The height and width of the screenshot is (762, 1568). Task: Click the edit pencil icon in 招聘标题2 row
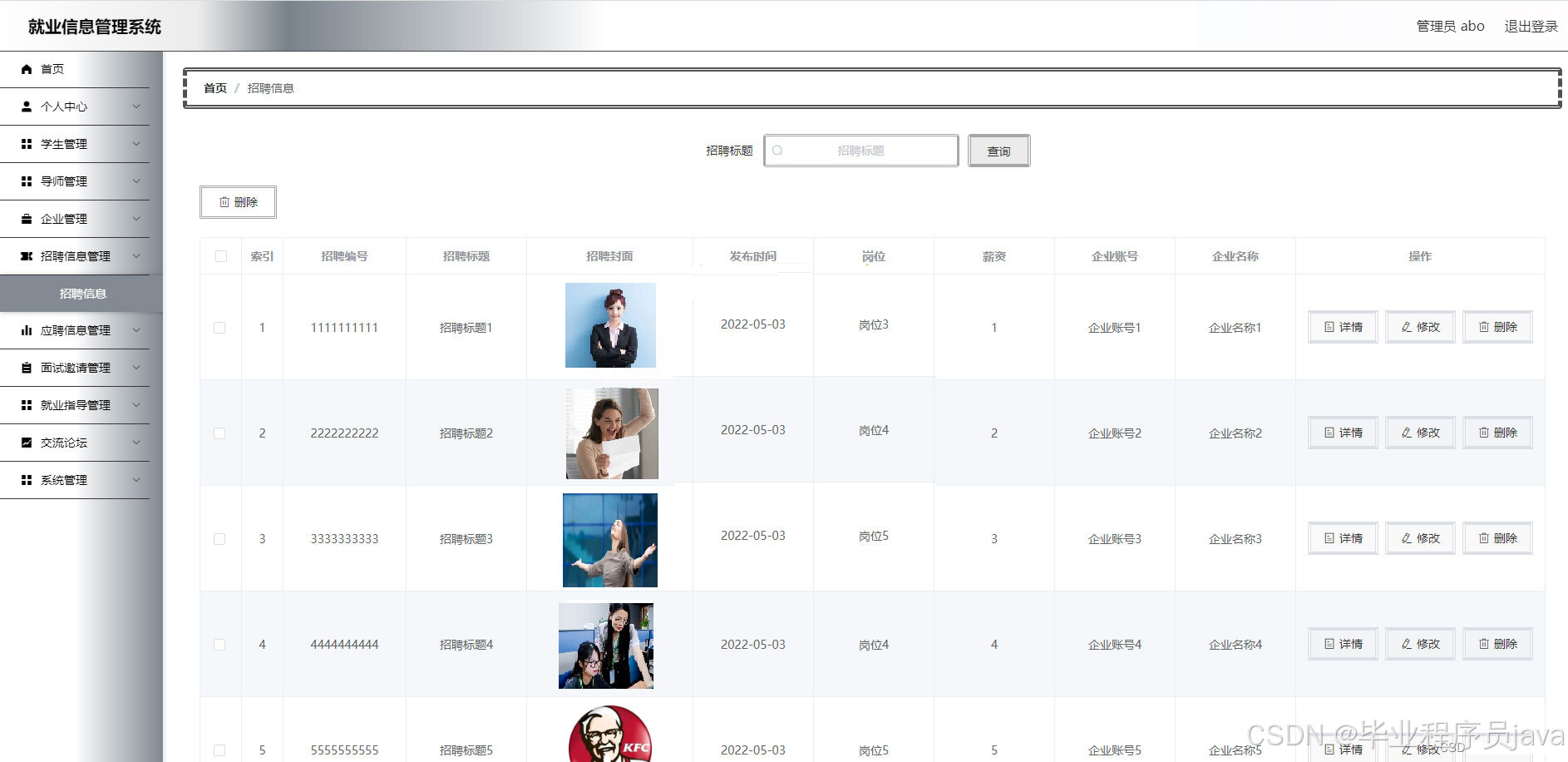pos(1407,433)
